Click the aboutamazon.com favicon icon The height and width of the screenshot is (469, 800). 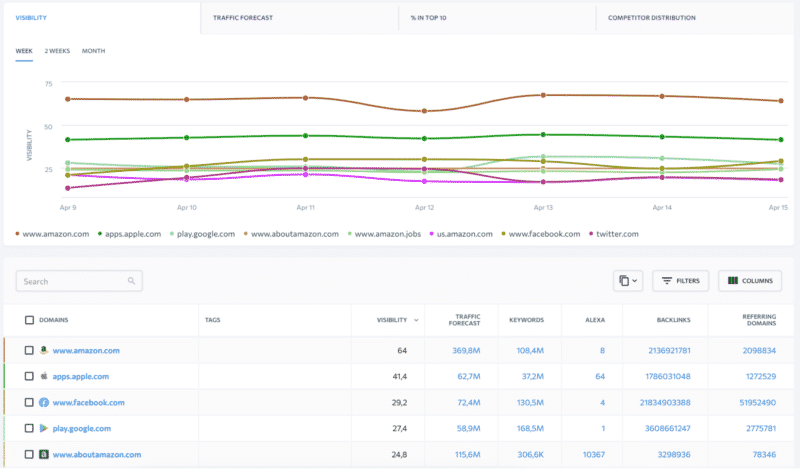pos(44,455)
